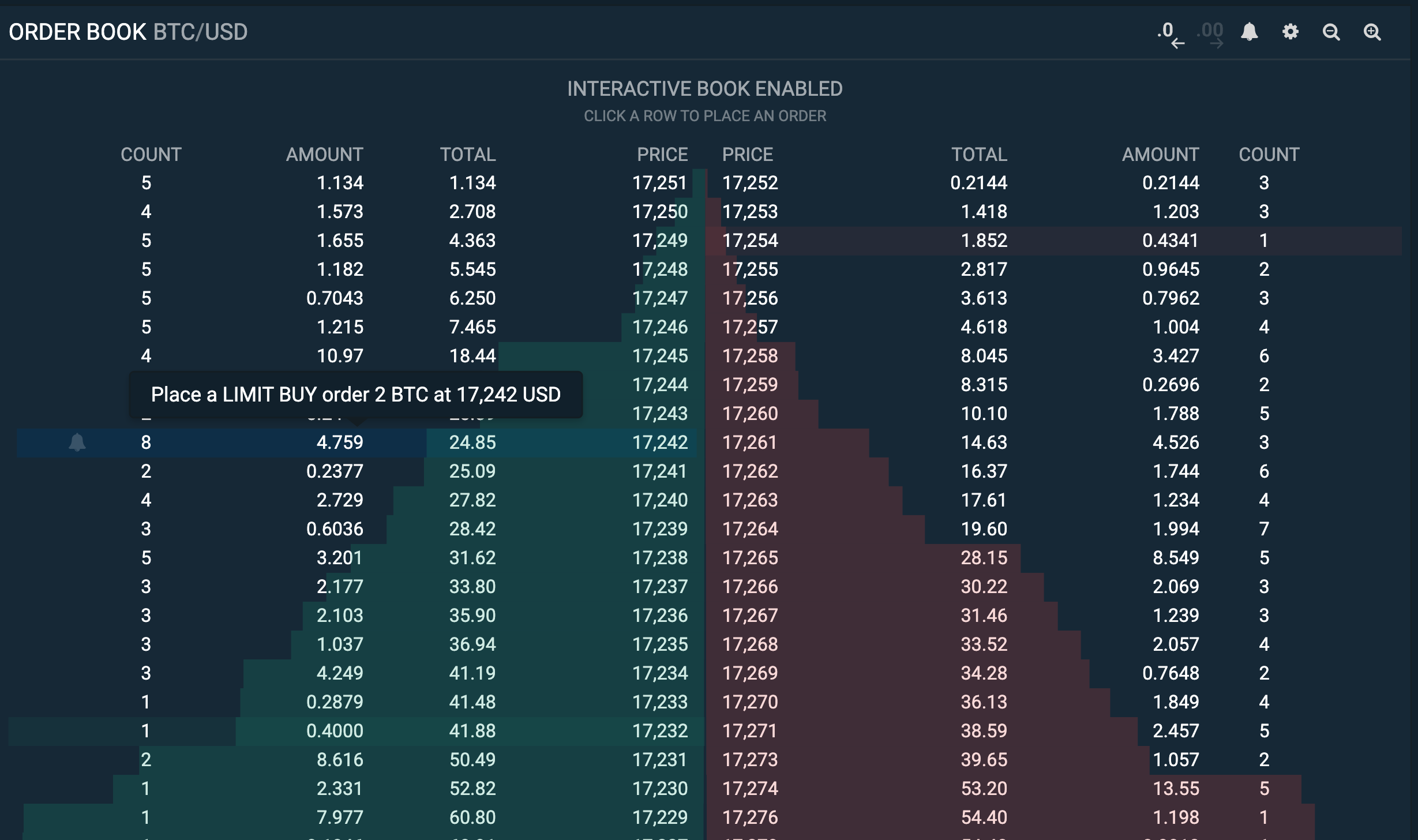Select ask price 17,256
Image resolution: width=1418 pixels, height=840 pixels.
750,298
